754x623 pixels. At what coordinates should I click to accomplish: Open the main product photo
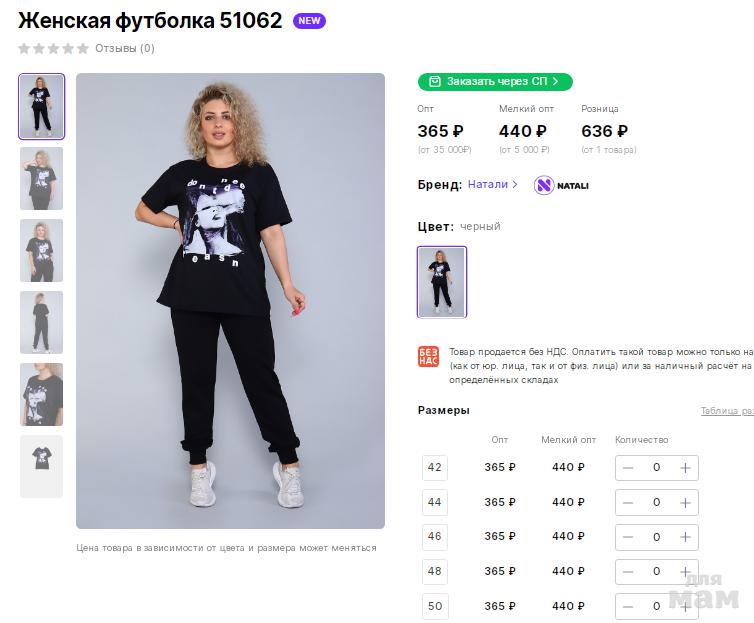pyautogui.click(x=230, y=300)
